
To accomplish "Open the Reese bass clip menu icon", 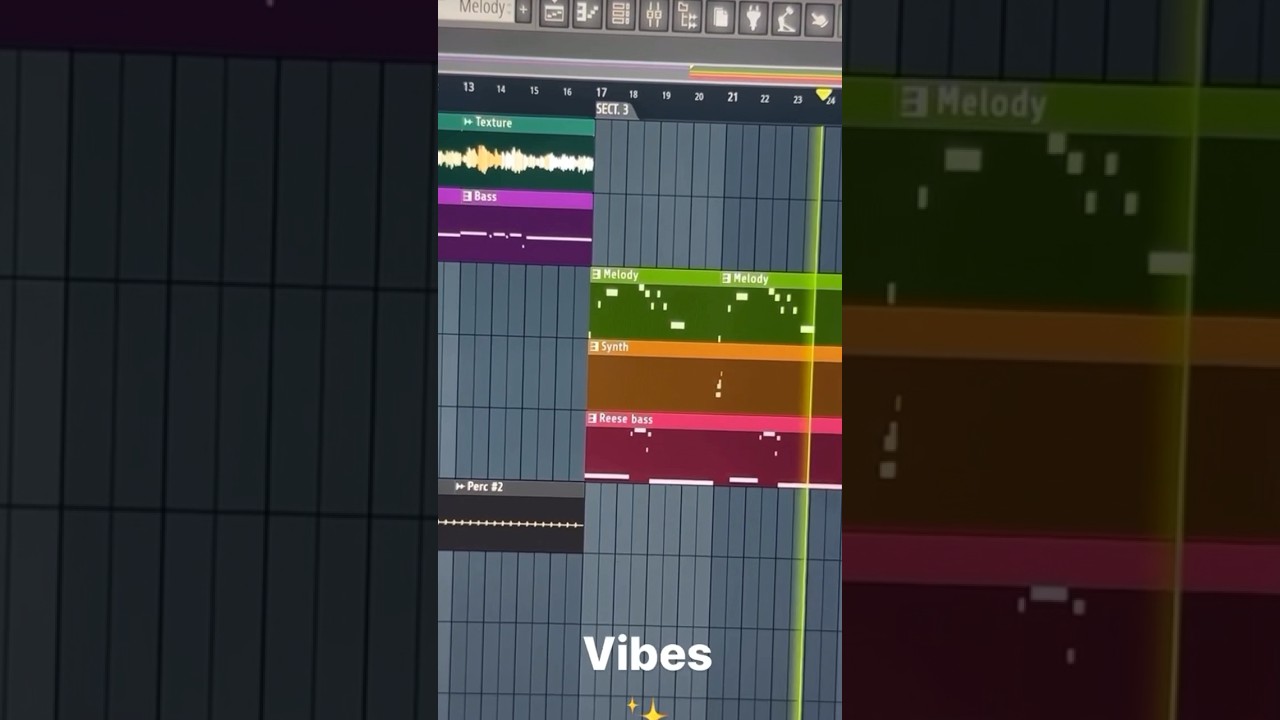I will 592,419.
